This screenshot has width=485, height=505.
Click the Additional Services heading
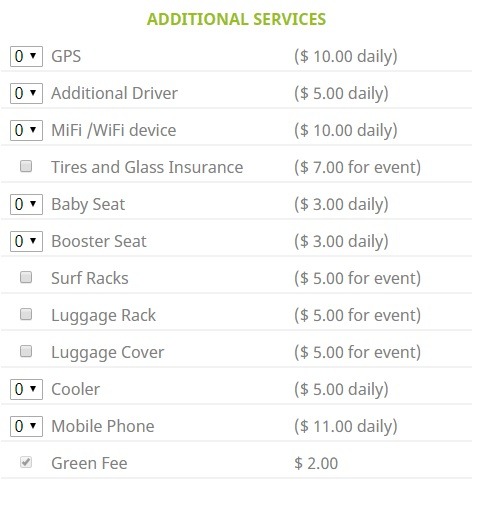(x=236, y=19)
